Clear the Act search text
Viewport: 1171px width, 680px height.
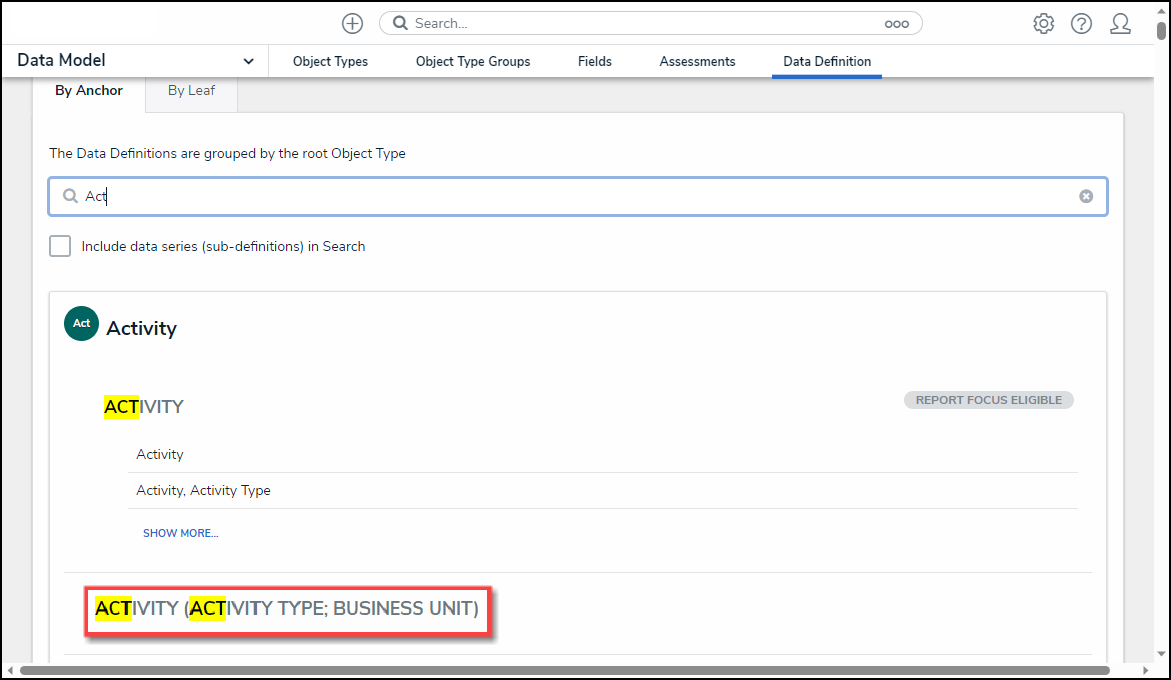pyautogui.click(x=1085, y=196)
